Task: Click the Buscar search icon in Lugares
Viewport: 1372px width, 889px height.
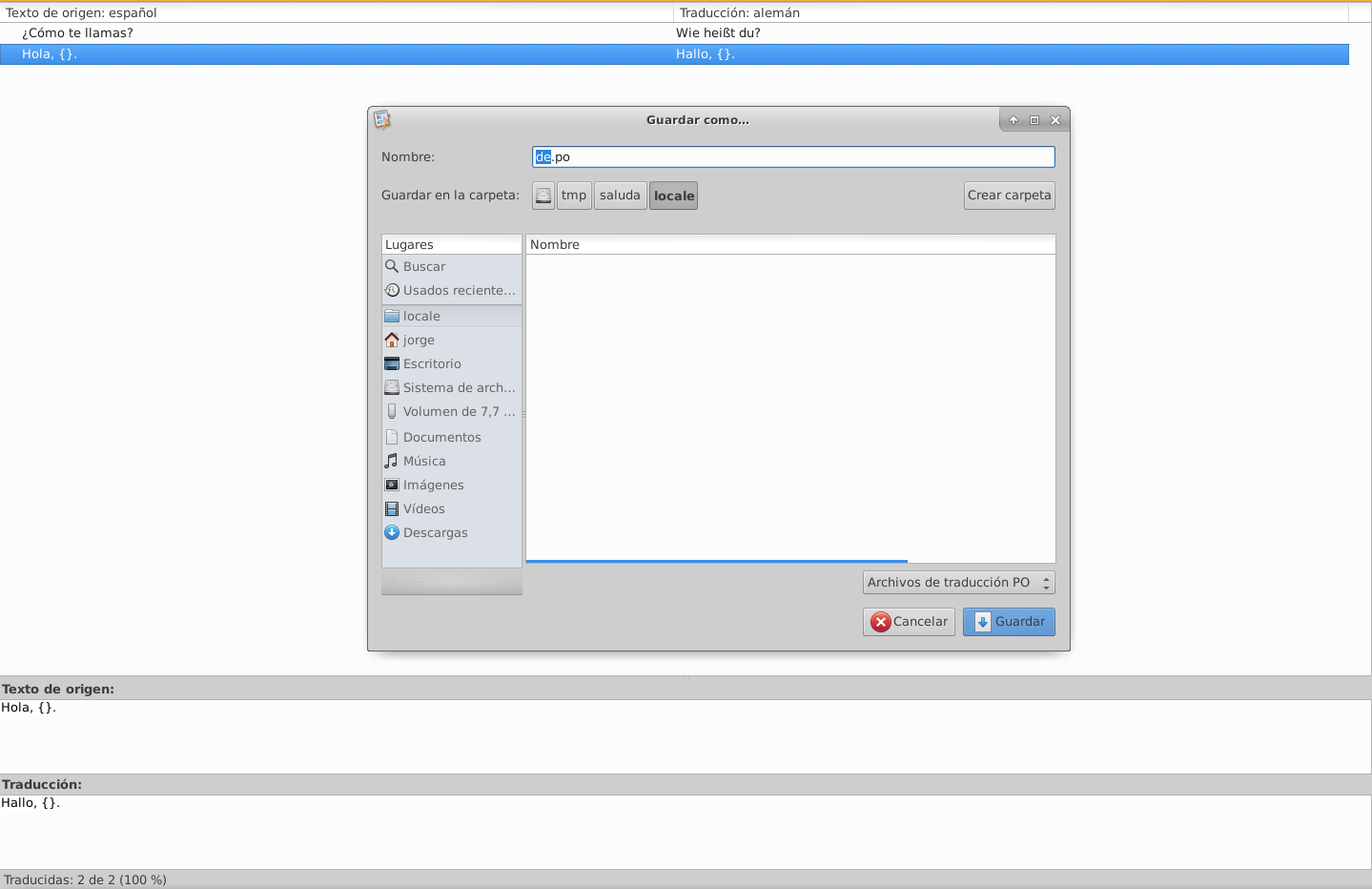Action: (x=392, y=267)
